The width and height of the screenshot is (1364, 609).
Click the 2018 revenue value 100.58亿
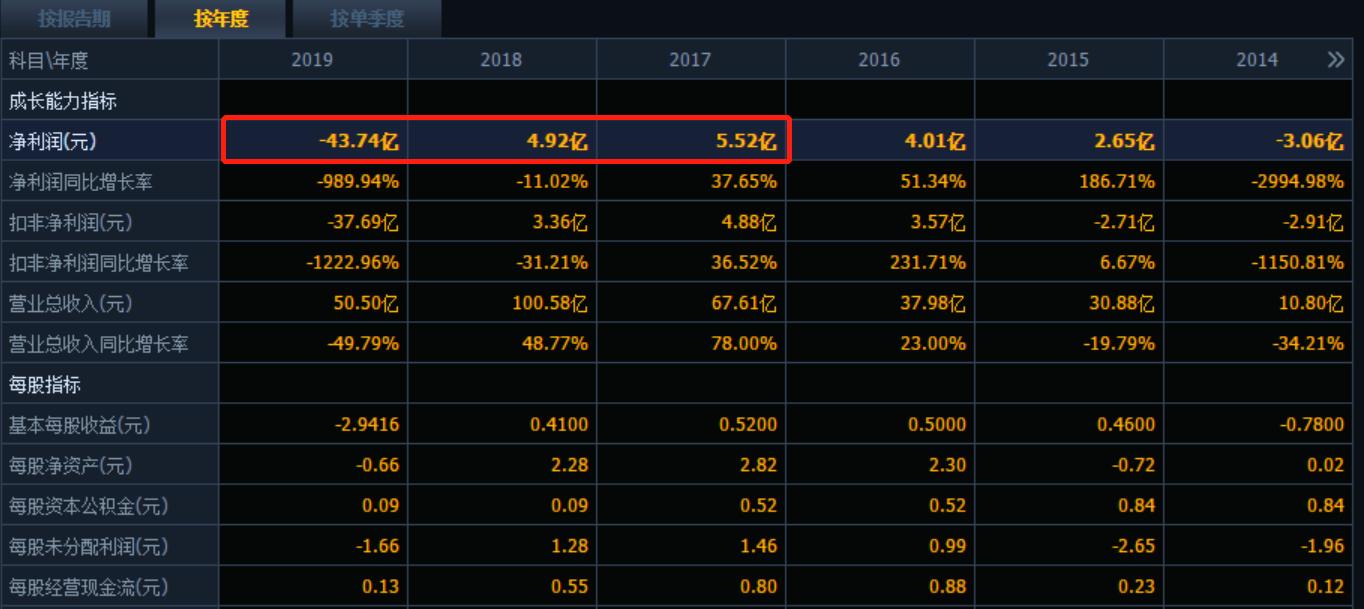click(548, 303)
